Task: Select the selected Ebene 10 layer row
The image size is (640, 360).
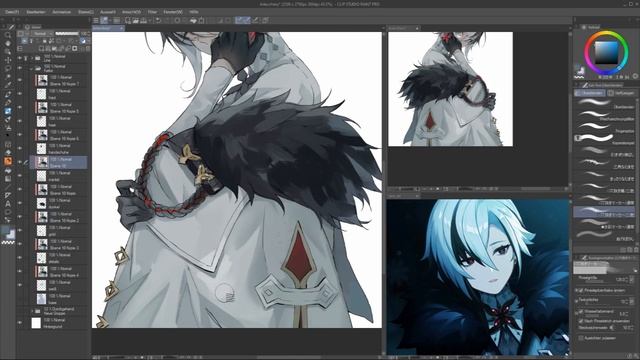Action: click(x=58, y=162)
